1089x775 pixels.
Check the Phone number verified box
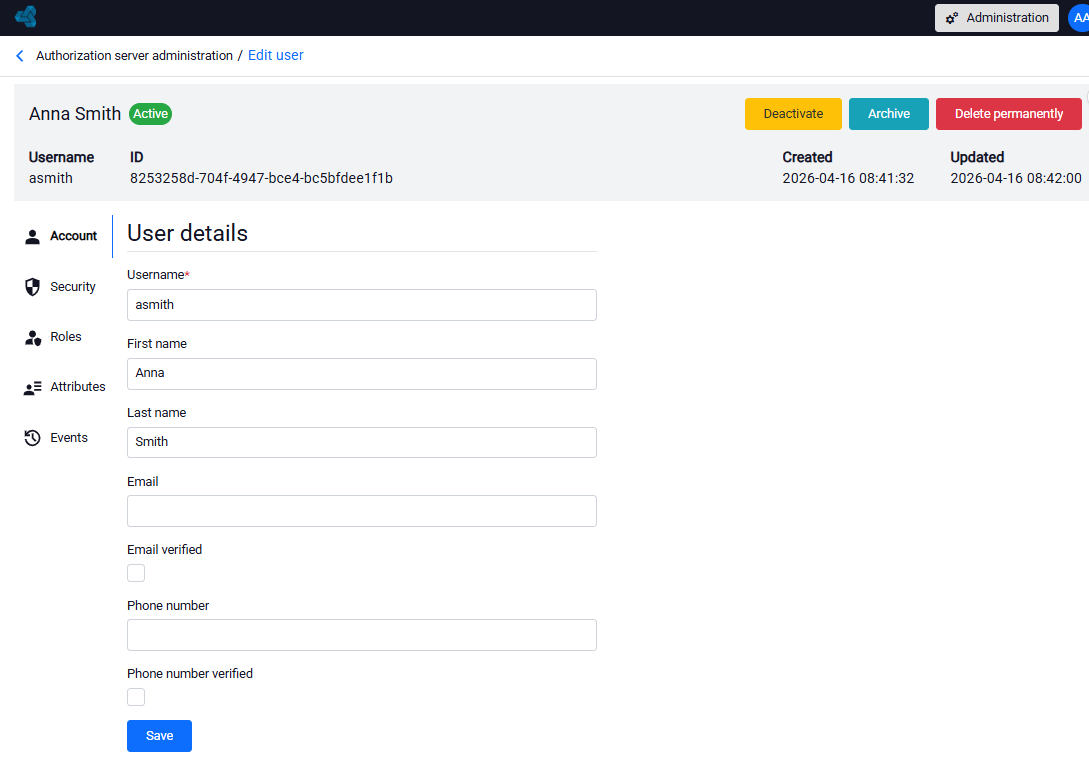click(x=136, y=697)
